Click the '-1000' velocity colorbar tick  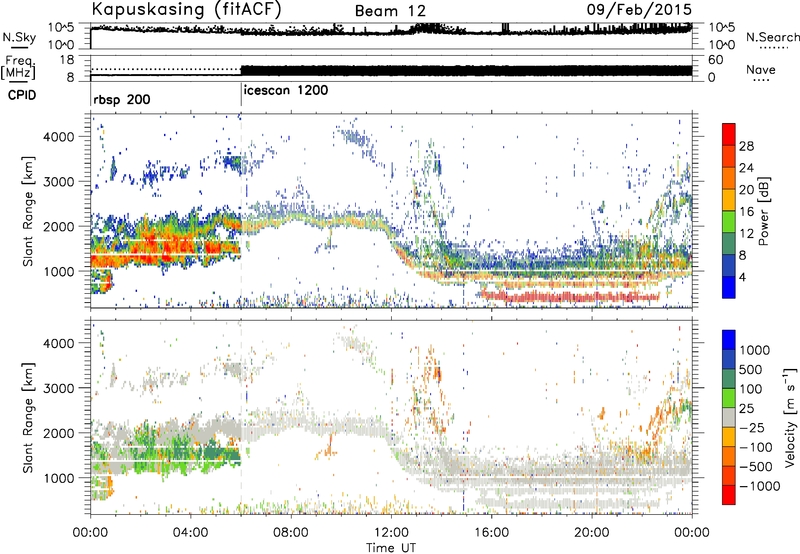pyautogui.click(x=760, y=486)
